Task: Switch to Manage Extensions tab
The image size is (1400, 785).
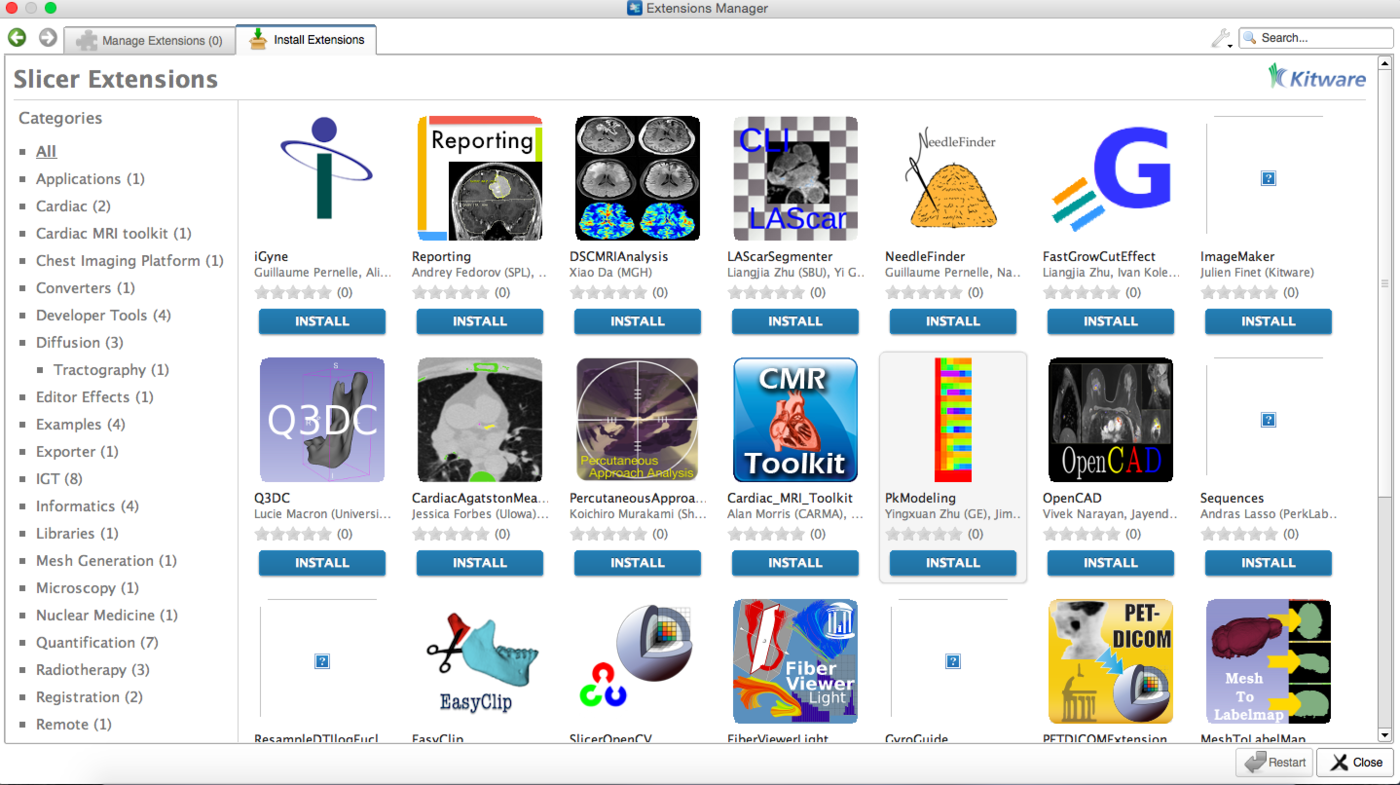Action: point(149,41)
